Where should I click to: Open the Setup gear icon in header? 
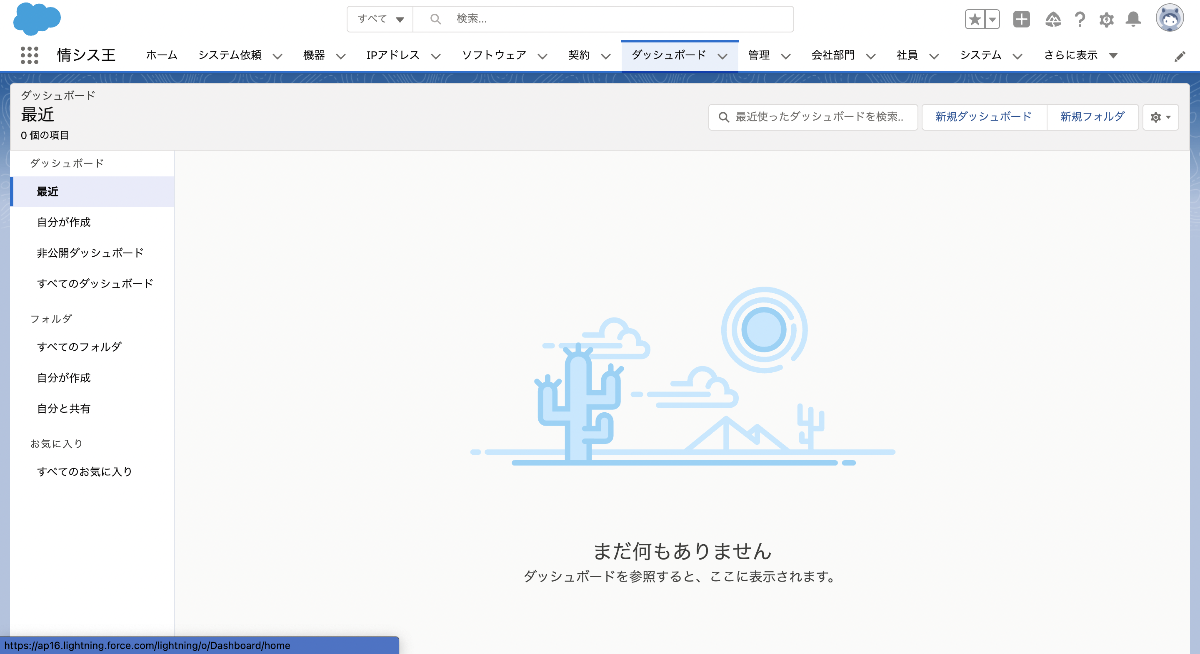coord(1106,19)
